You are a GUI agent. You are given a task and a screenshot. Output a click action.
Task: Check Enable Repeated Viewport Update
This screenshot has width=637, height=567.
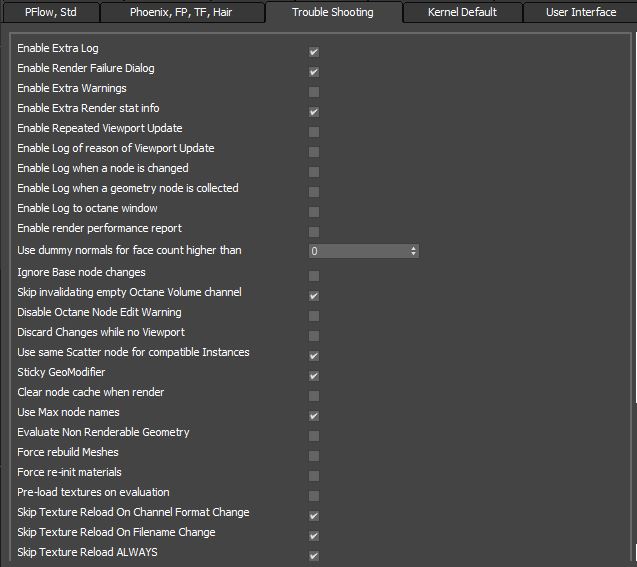314,131
